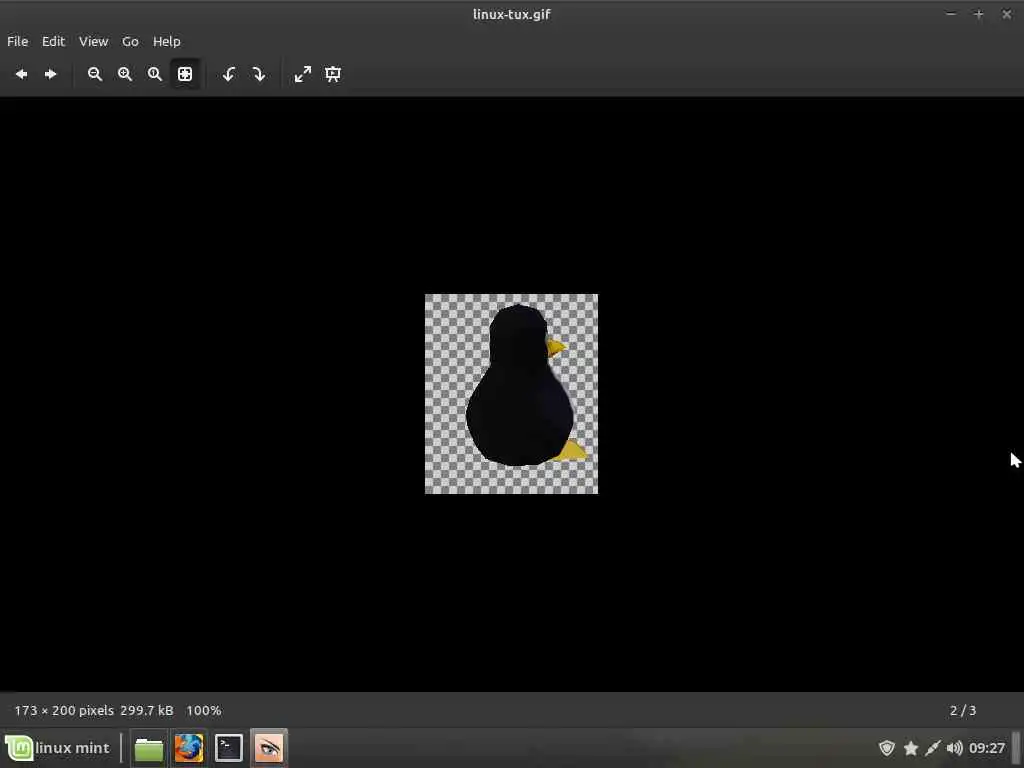Go to the previous image arrow

[x=22, y=74]
